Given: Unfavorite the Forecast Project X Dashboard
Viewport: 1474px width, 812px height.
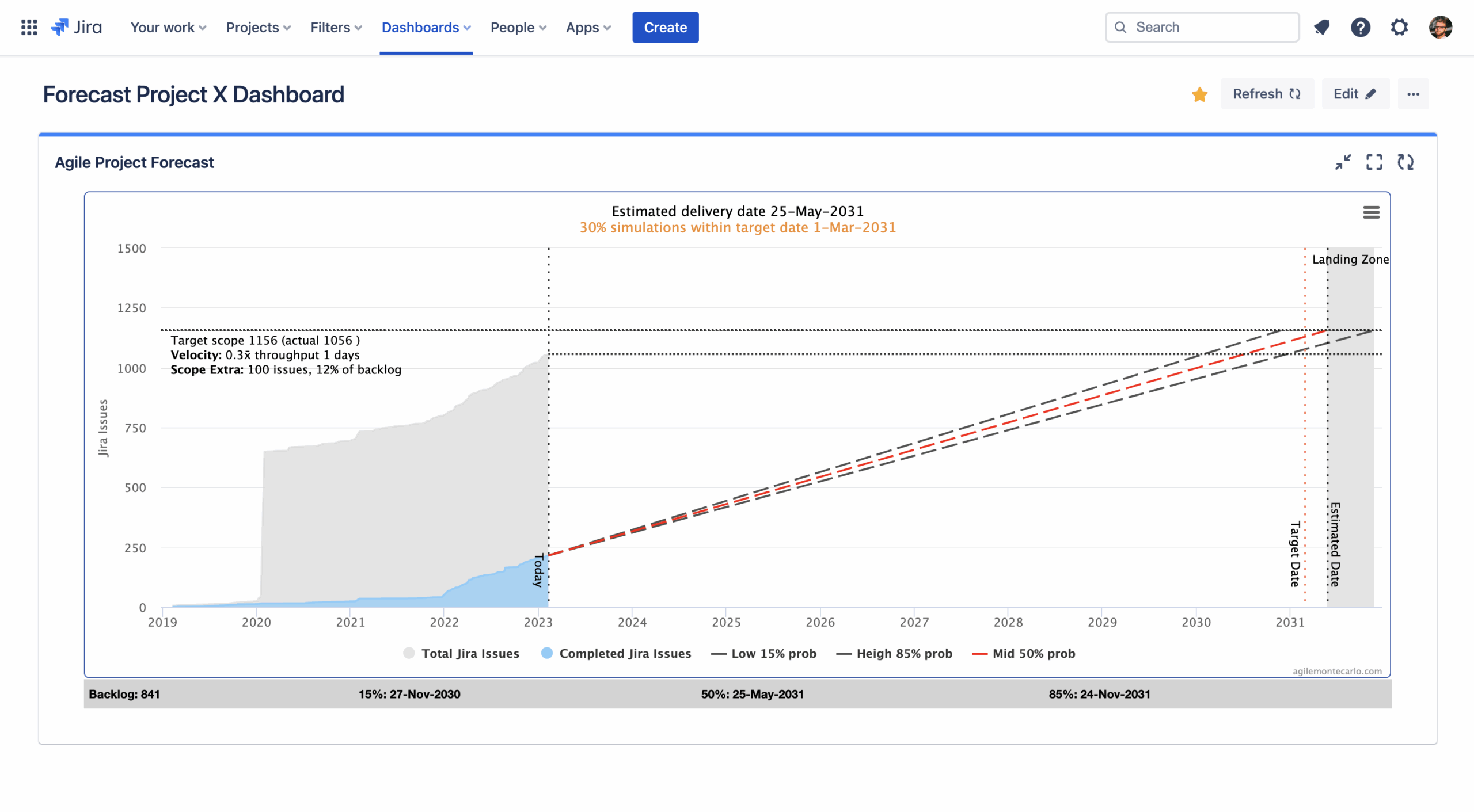Looking at the screenshot, I should [1200, 94].
